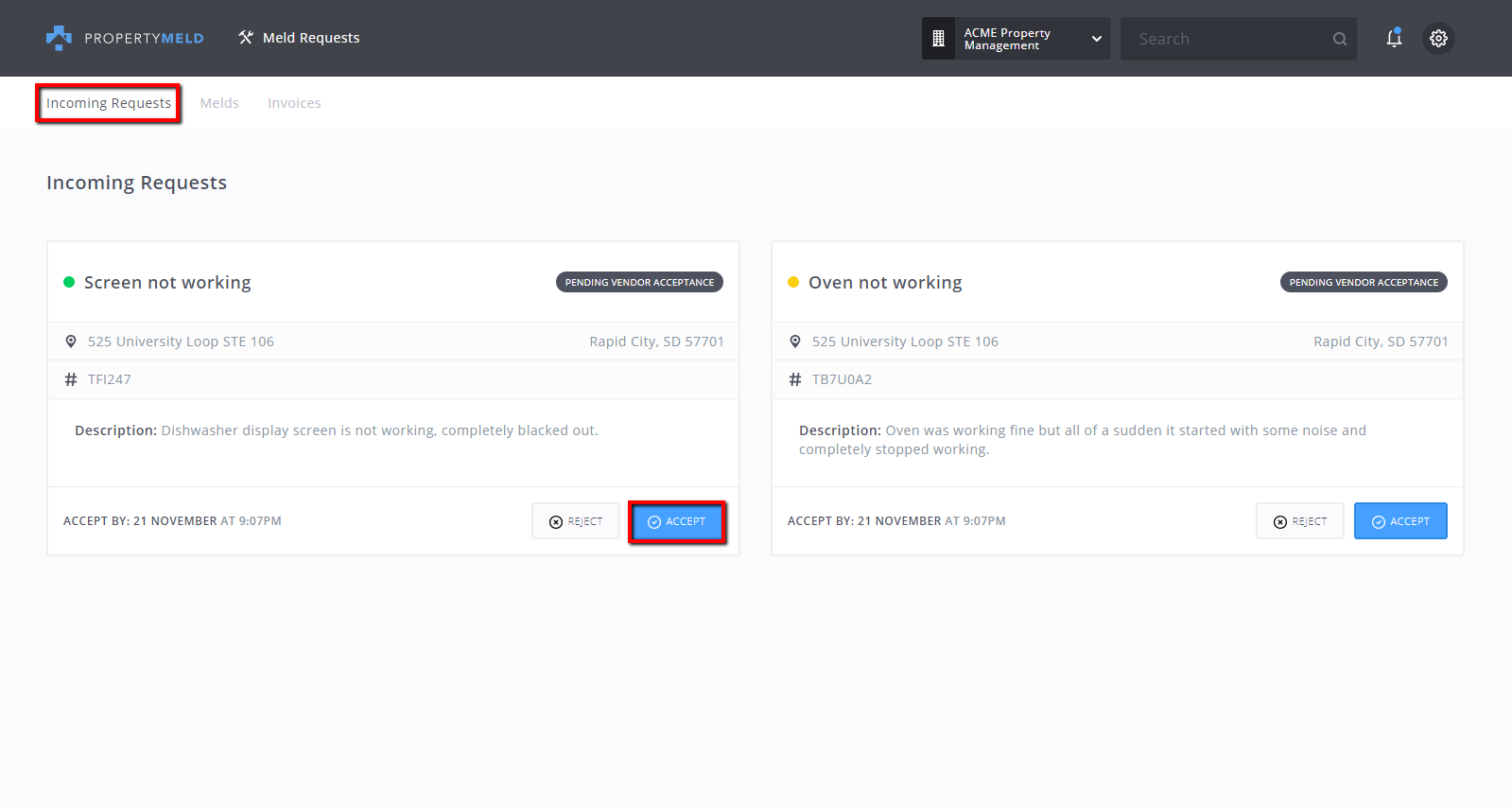Select the Incoming Requests tab
This screenshot has height=807, width=1512.
pos(109,103)
